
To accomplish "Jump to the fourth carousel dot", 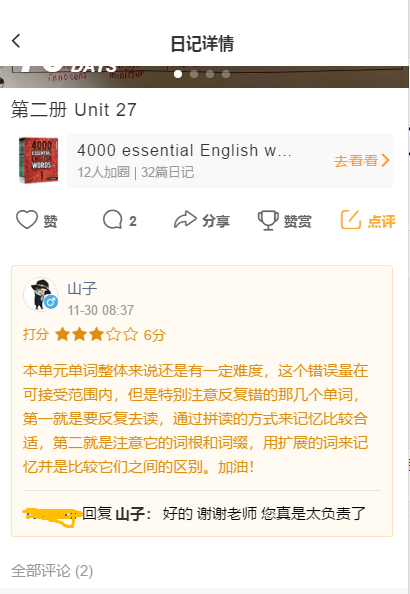I will pyautogui.click(x=226, y=74).
